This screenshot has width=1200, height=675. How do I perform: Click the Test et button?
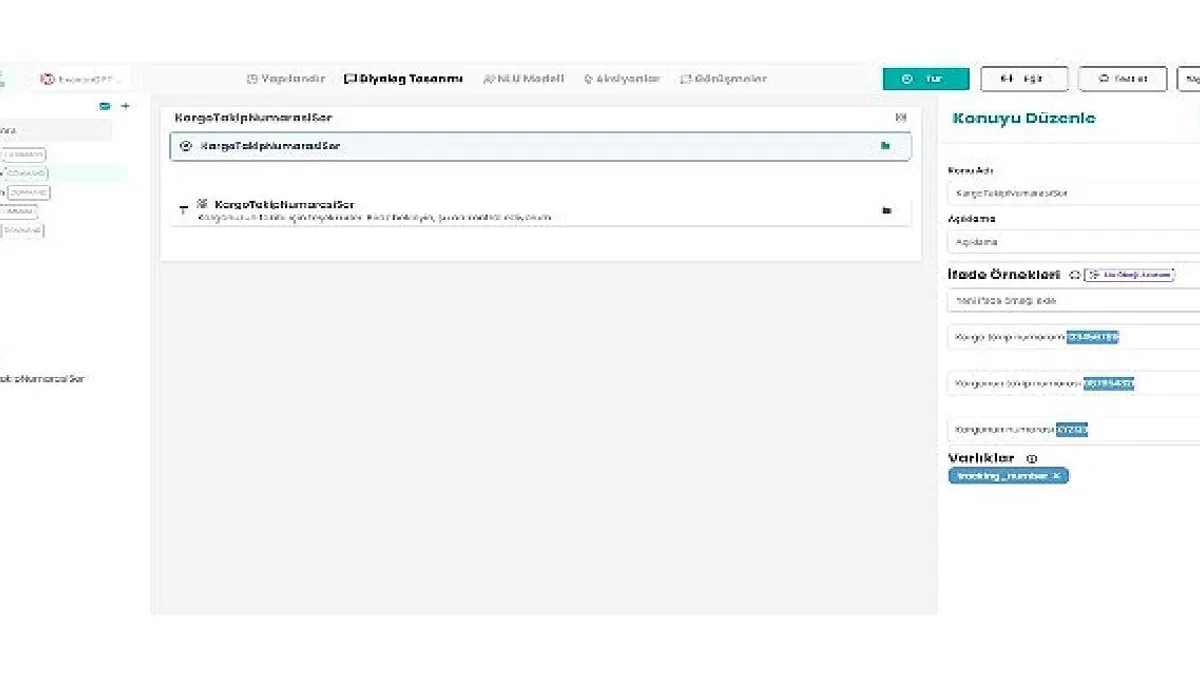[x=1122, y=79]
